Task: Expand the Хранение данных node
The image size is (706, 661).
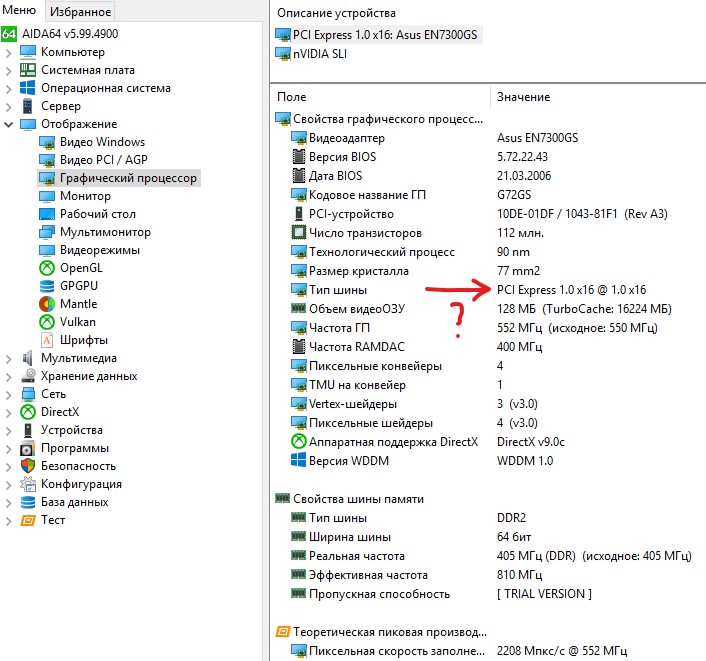Action: point(8,377)
